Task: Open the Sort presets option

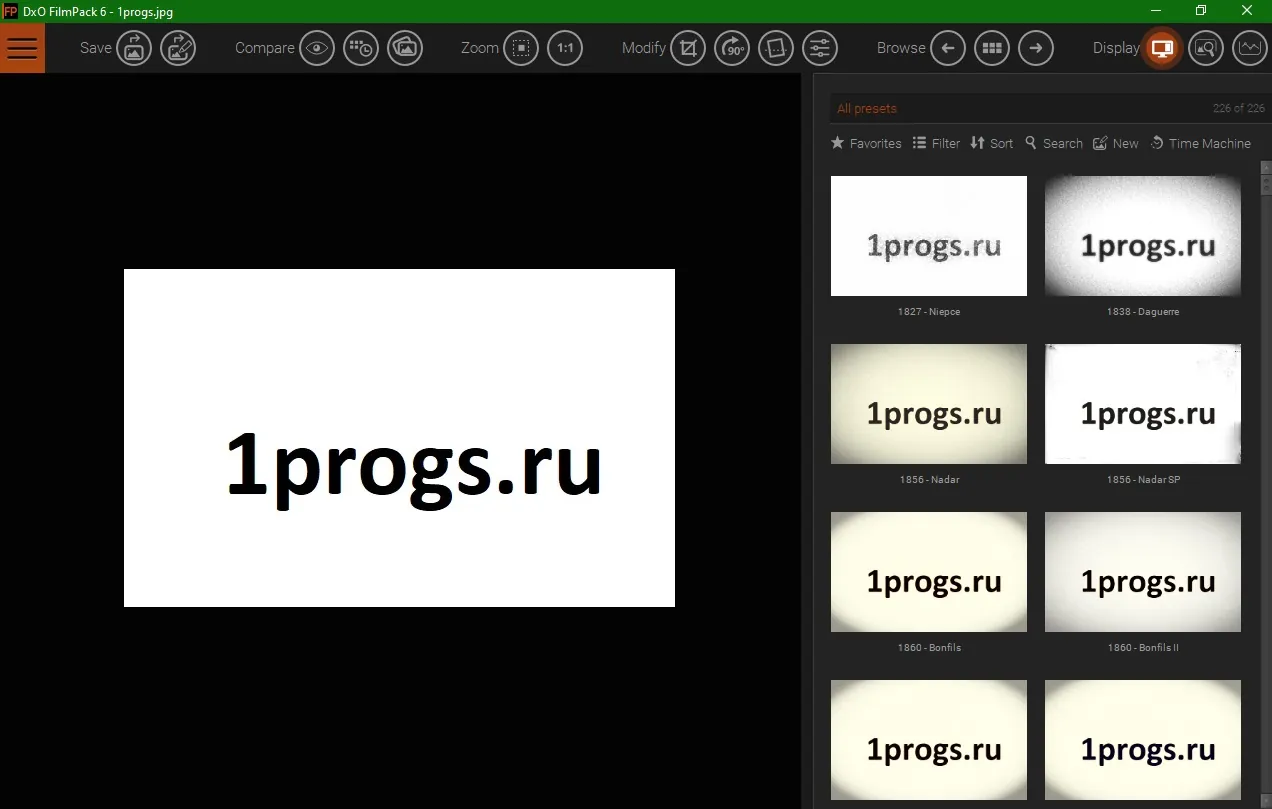Action: coord(992,143)
